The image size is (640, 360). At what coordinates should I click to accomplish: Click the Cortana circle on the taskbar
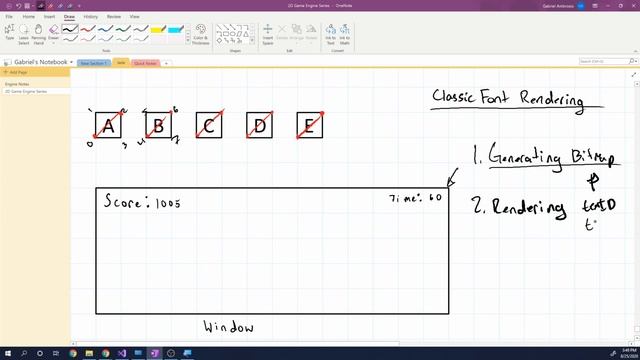tap(40, 353)
